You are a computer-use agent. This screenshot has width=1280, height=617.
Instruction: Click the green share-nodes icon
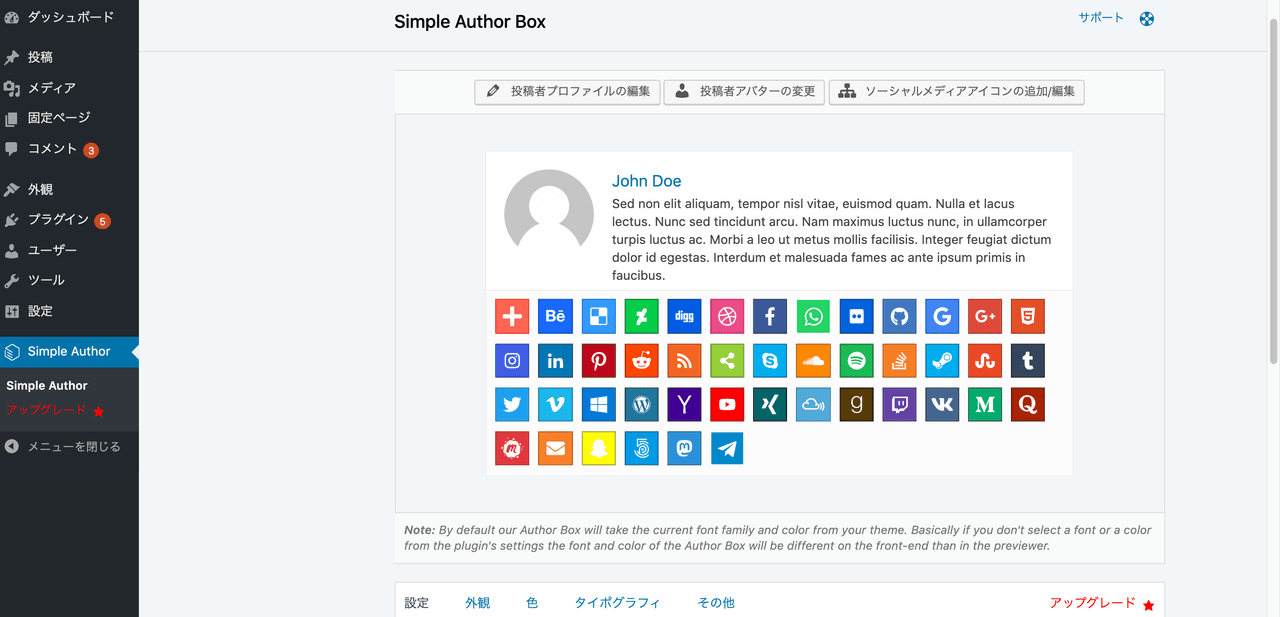click(x=727, y=361)
